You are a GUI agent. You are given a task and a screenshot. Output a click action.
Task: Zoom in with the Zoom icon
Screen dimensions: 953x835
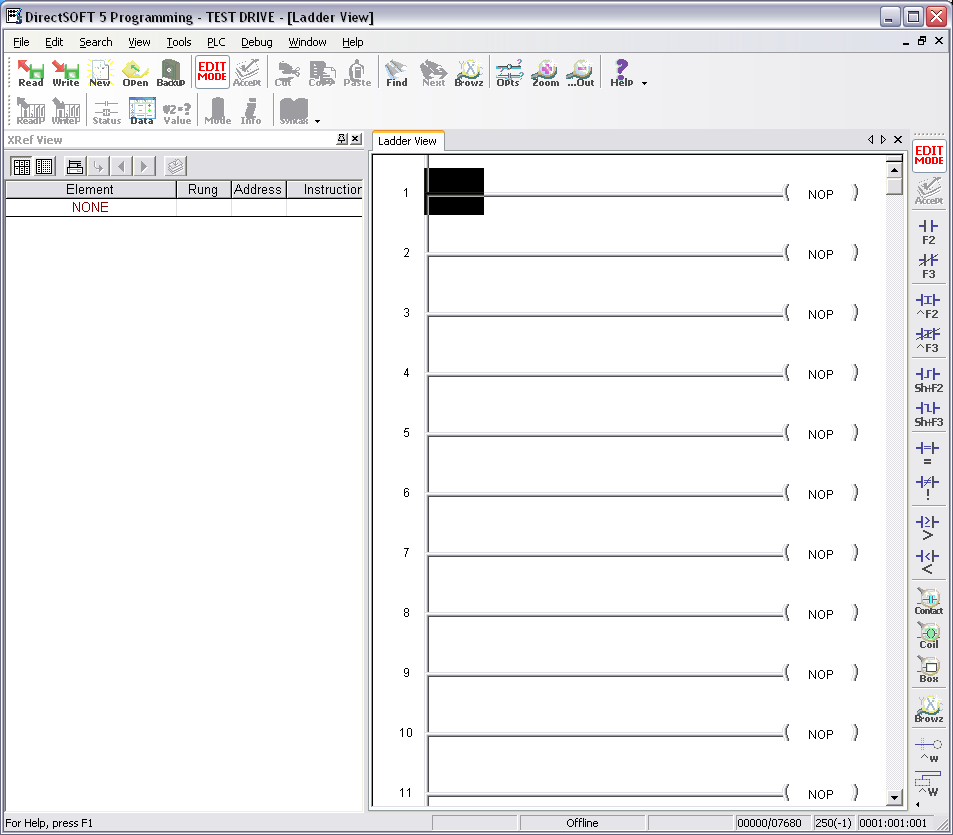(545, 73)
